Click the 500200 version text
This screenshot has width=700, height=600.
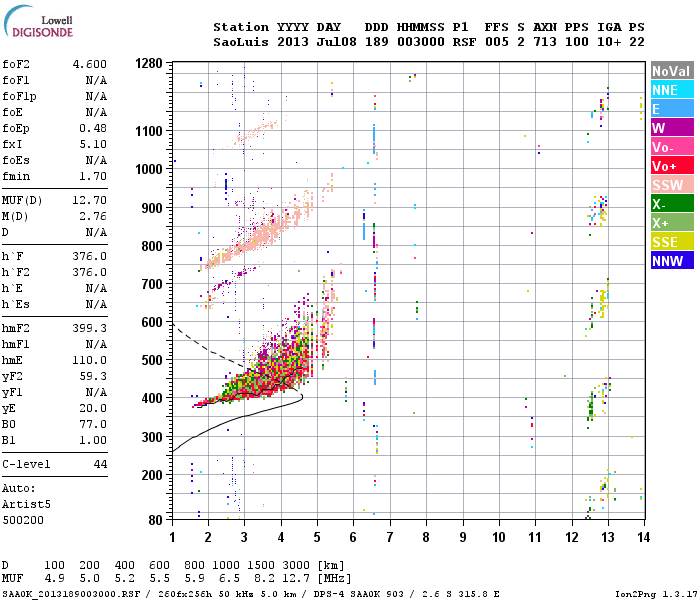point(23,520)
